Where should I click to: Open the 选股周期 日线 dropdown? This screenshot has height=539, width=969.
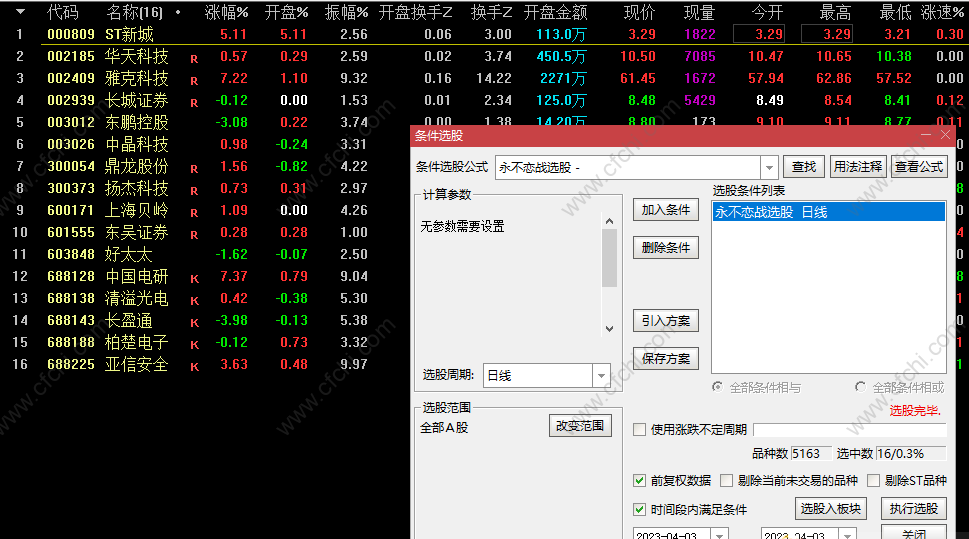tap(601, 375)
